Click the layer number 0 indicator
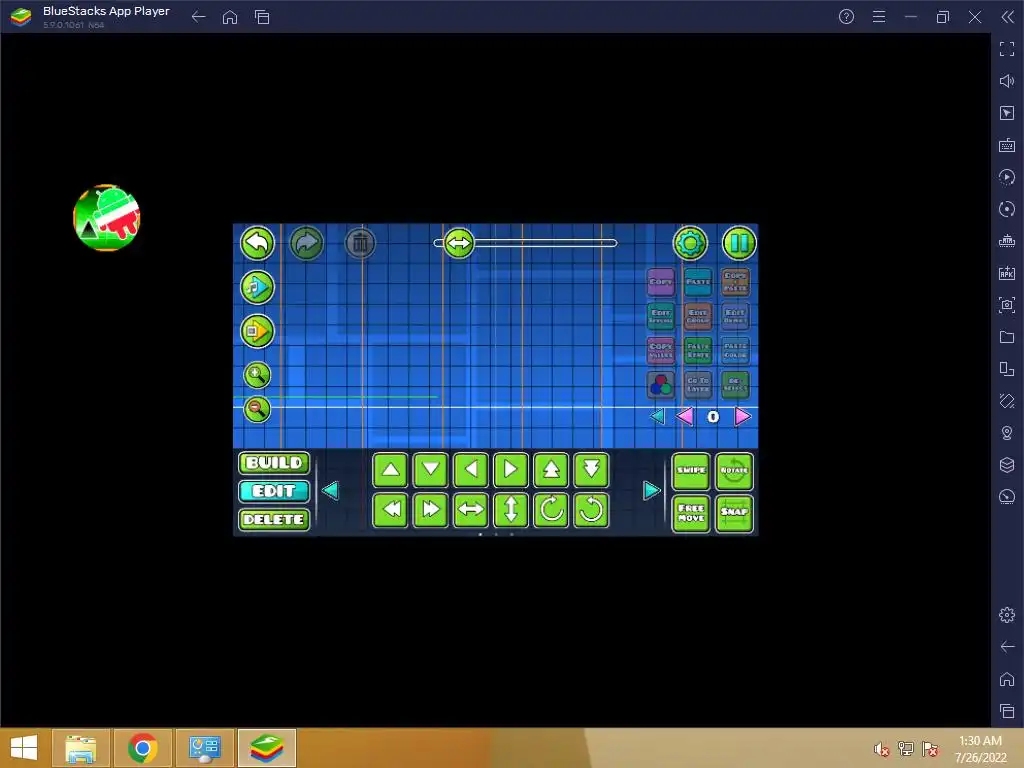The height and width of the screenshot is (768, 1024). click(x=713, y=417)
